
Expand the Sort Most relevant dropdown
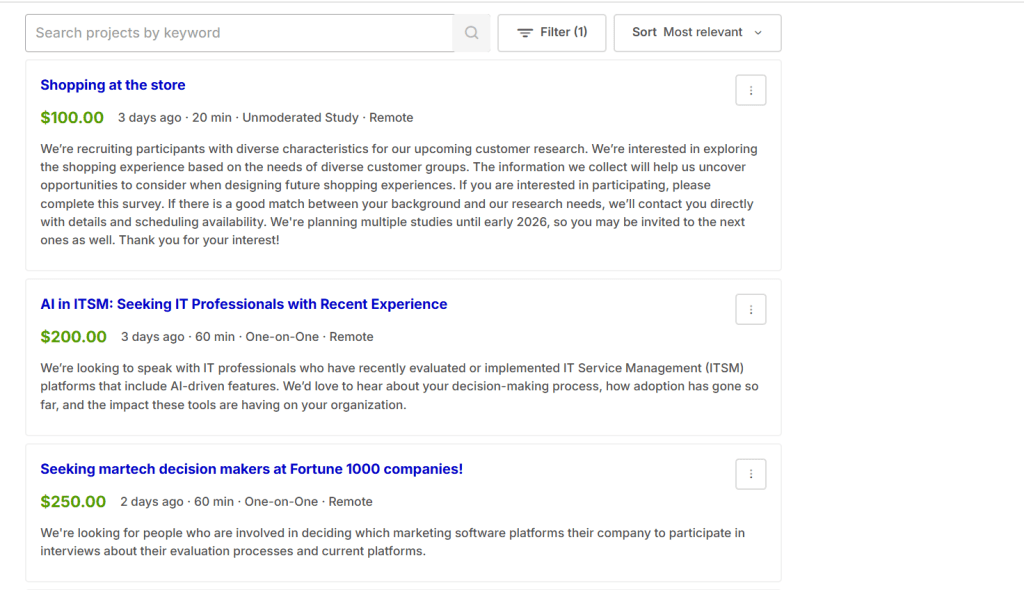697,32
